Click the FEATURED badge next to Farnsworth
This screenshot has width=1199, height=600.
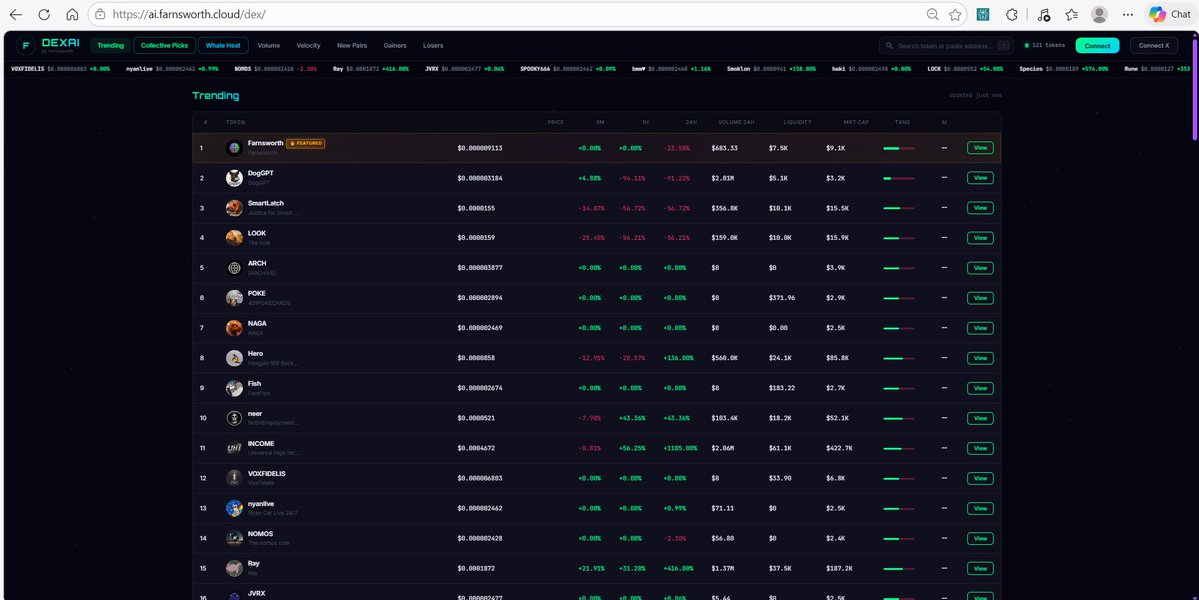coord(306,142)
